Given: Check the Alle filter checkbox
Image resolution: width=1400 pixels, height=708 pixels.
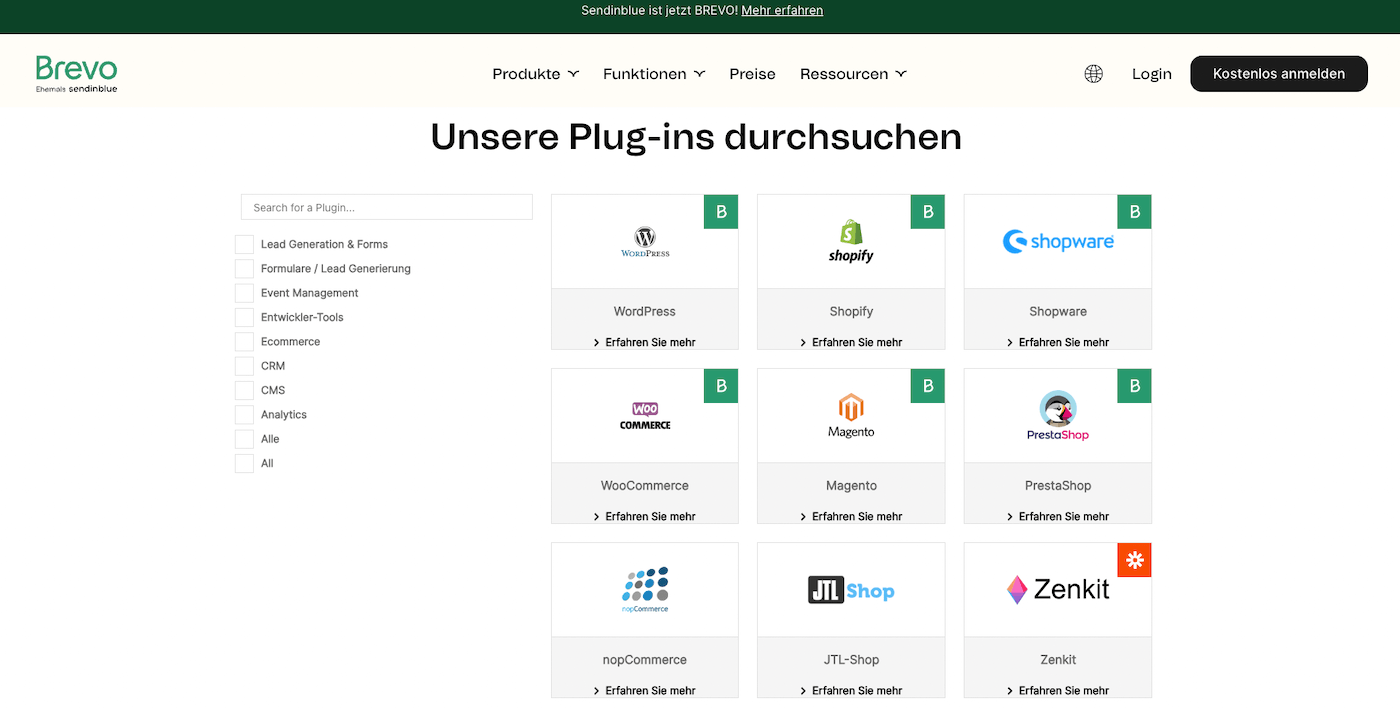Looking at the screenshot, I should tap(244, 439).
